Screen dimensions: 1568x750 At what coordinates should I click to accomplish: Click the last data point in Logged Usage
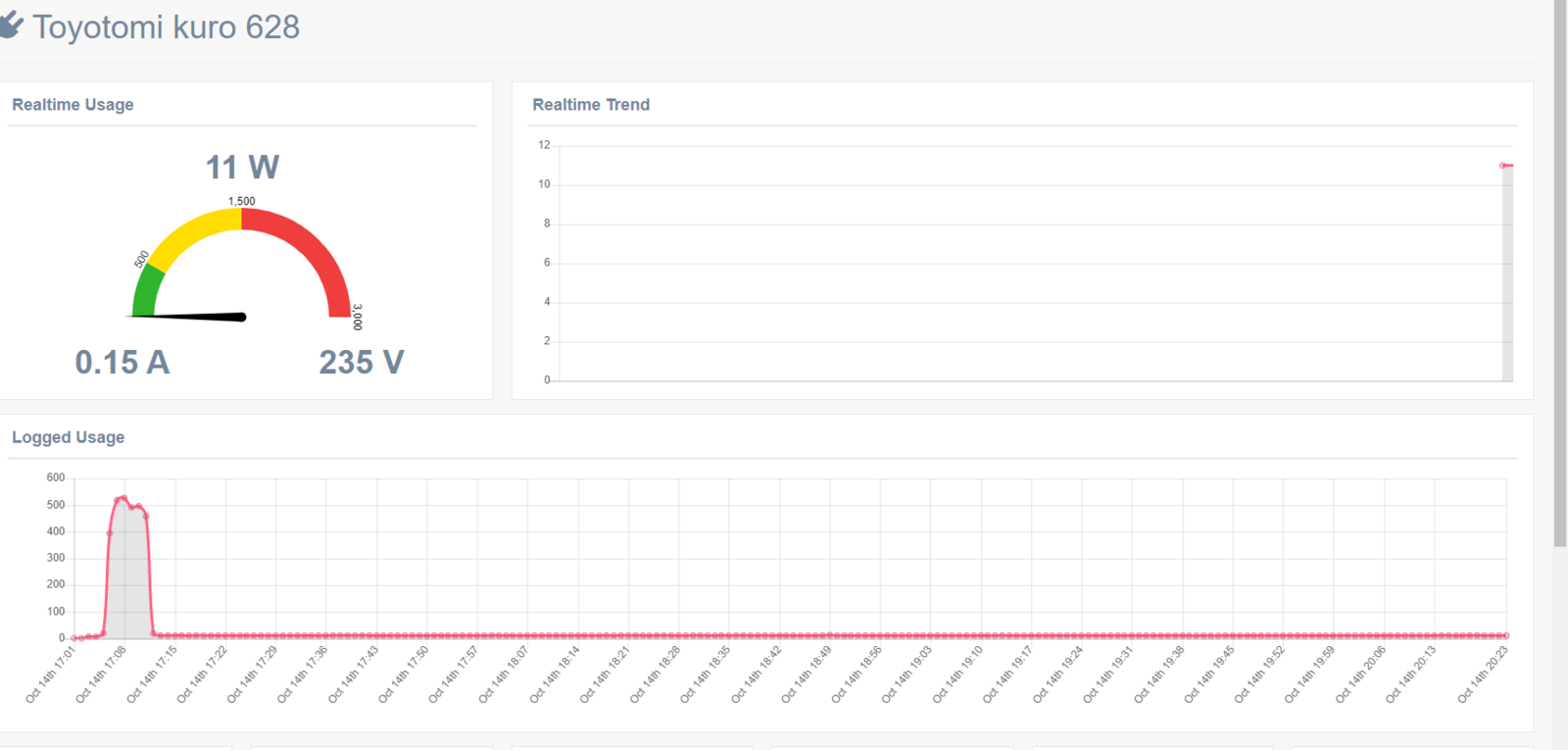tap(1506, 635)
